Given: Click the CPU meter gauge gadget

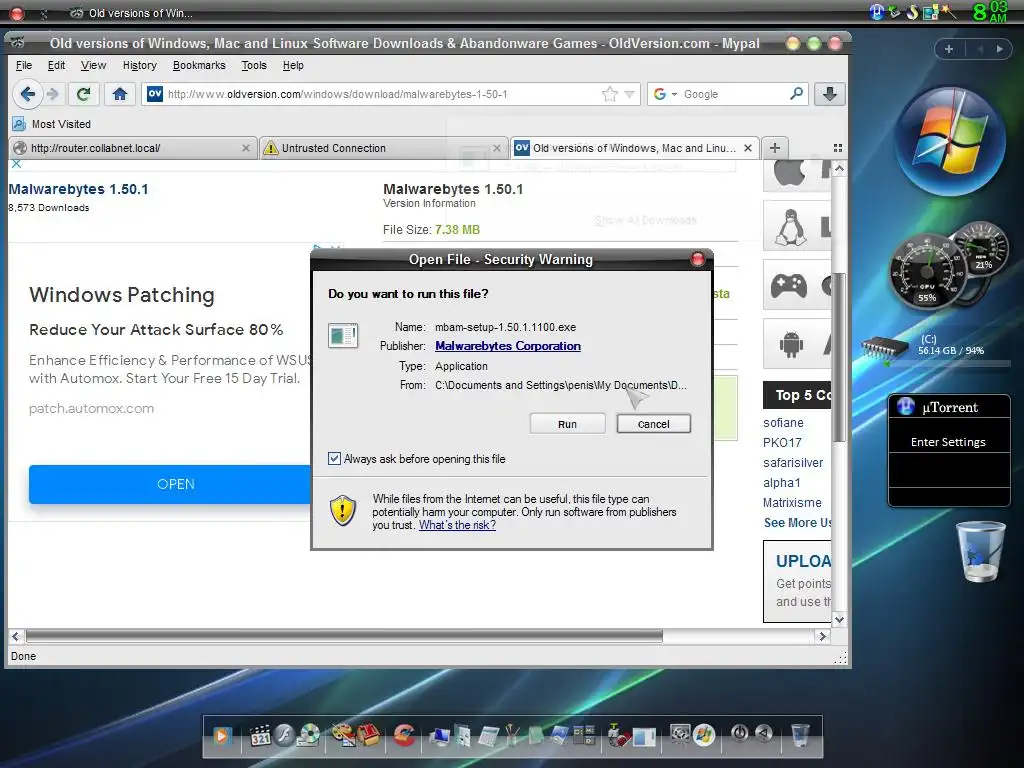Looking at the screenshot, I should pyautogui.click(x=926, y=274).
